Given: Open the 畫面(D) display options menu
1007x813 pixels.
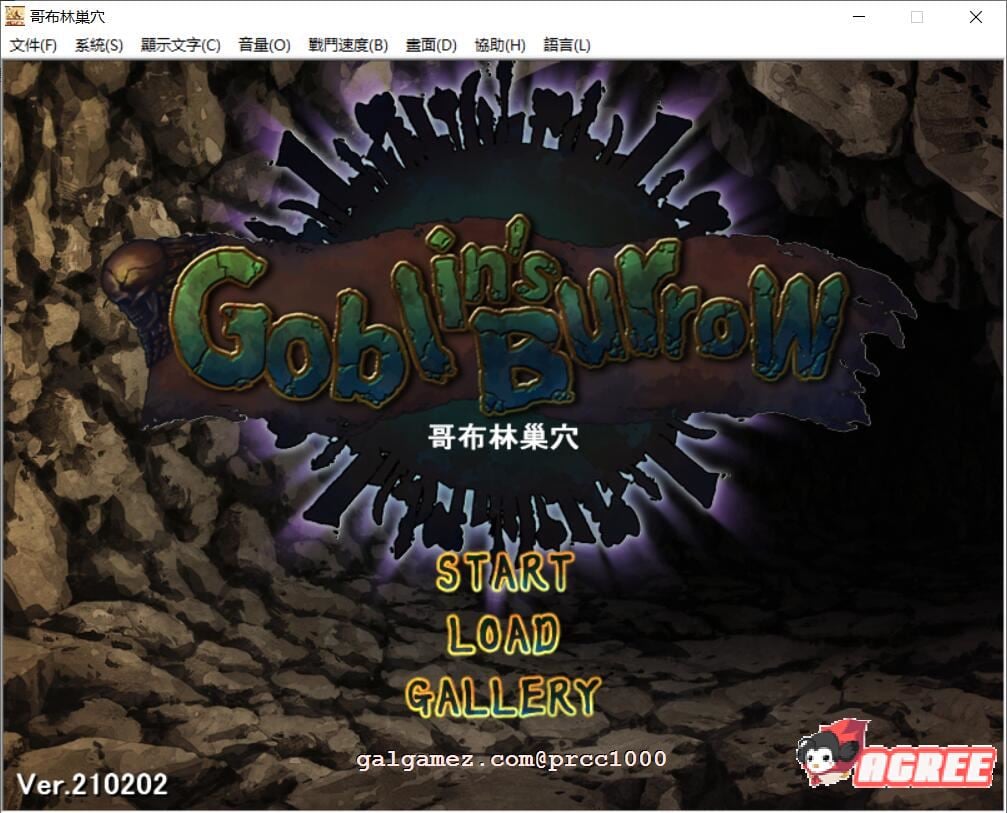Looking at the screenshot, I should 433,45.
